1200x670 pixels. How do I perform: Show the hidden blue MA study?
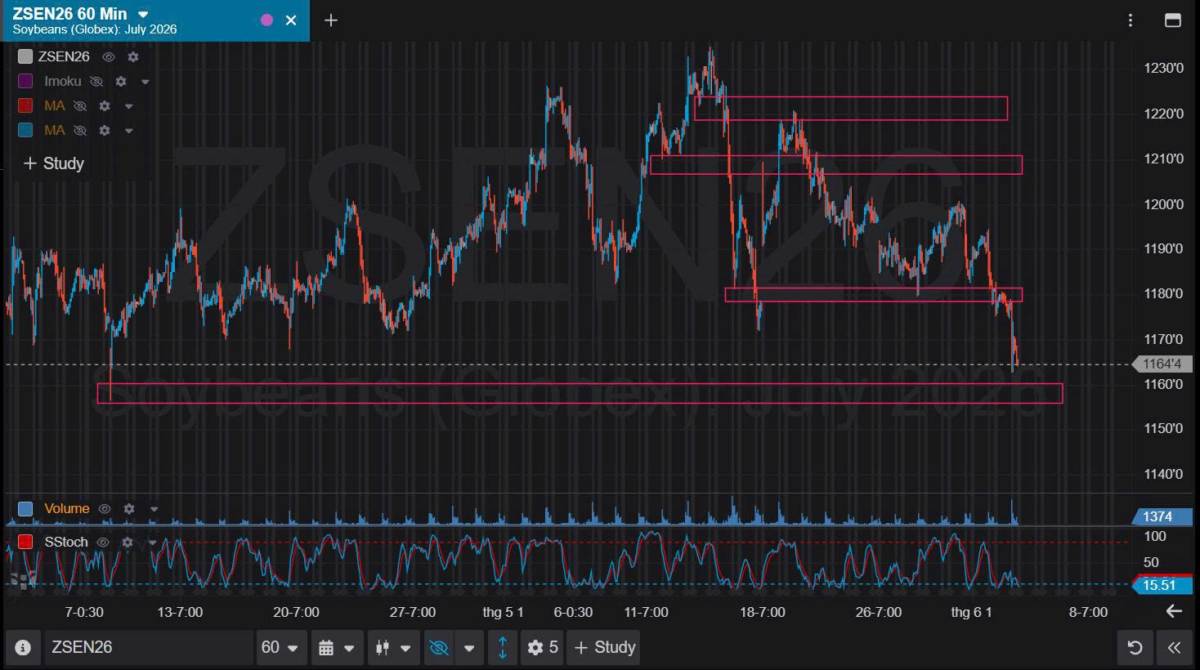(x=80, y=130)
